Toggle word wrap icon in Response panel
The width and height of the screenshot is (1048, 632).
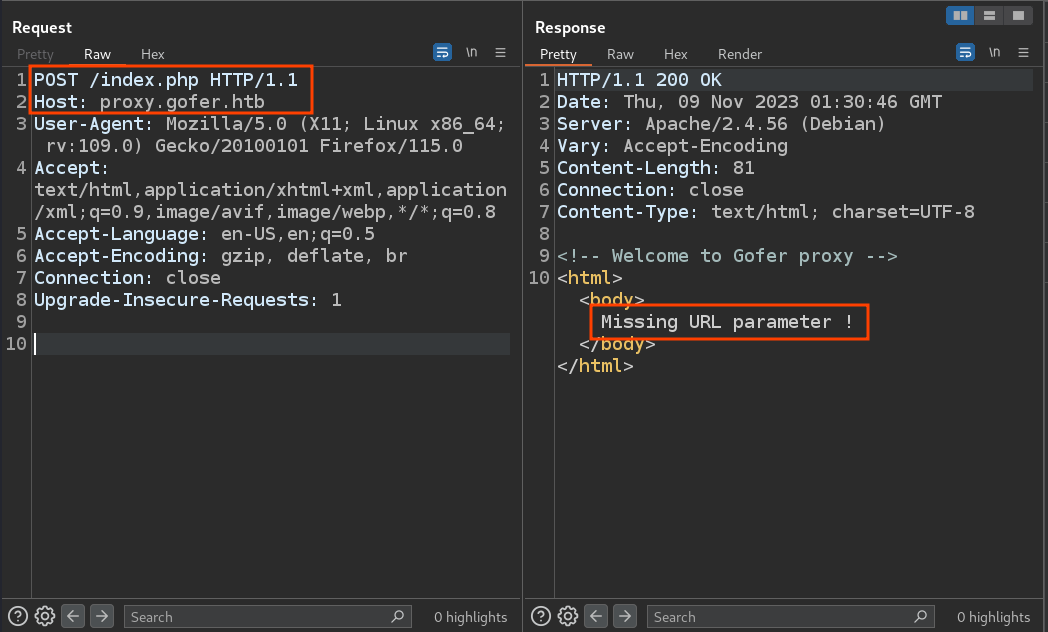965,53
